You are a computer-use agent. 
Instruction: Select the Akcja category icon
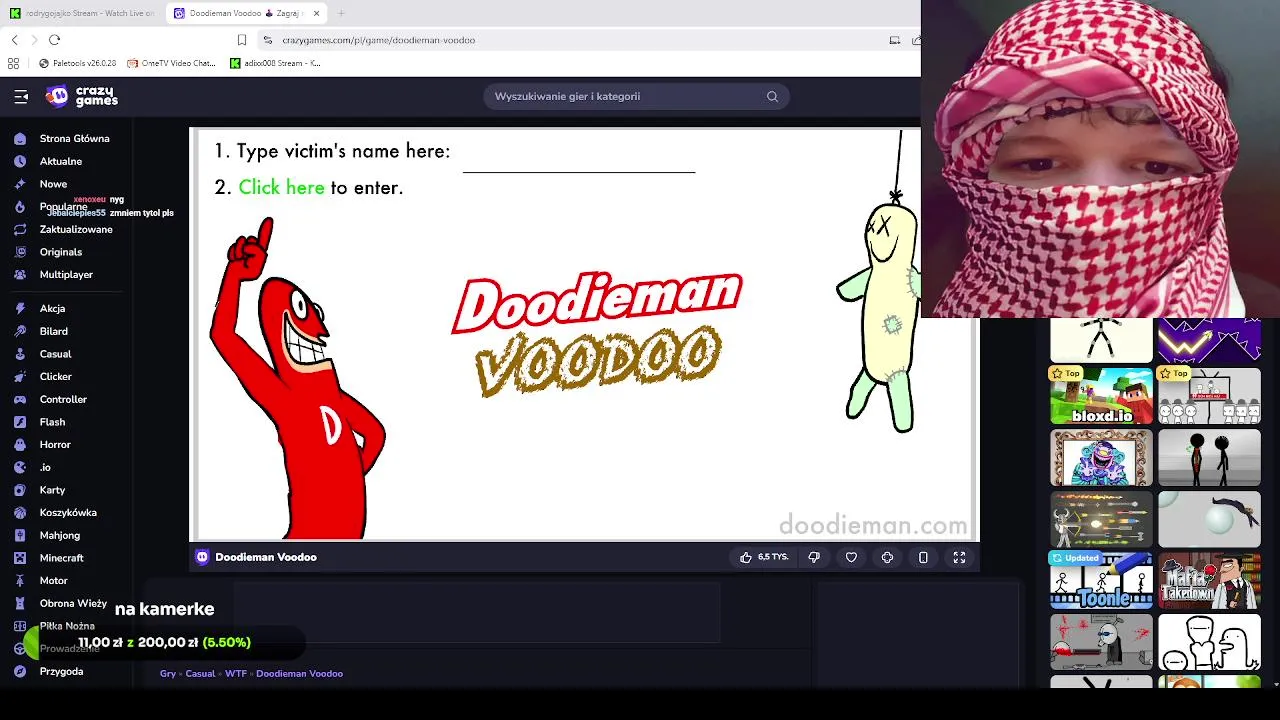(20, 308)
